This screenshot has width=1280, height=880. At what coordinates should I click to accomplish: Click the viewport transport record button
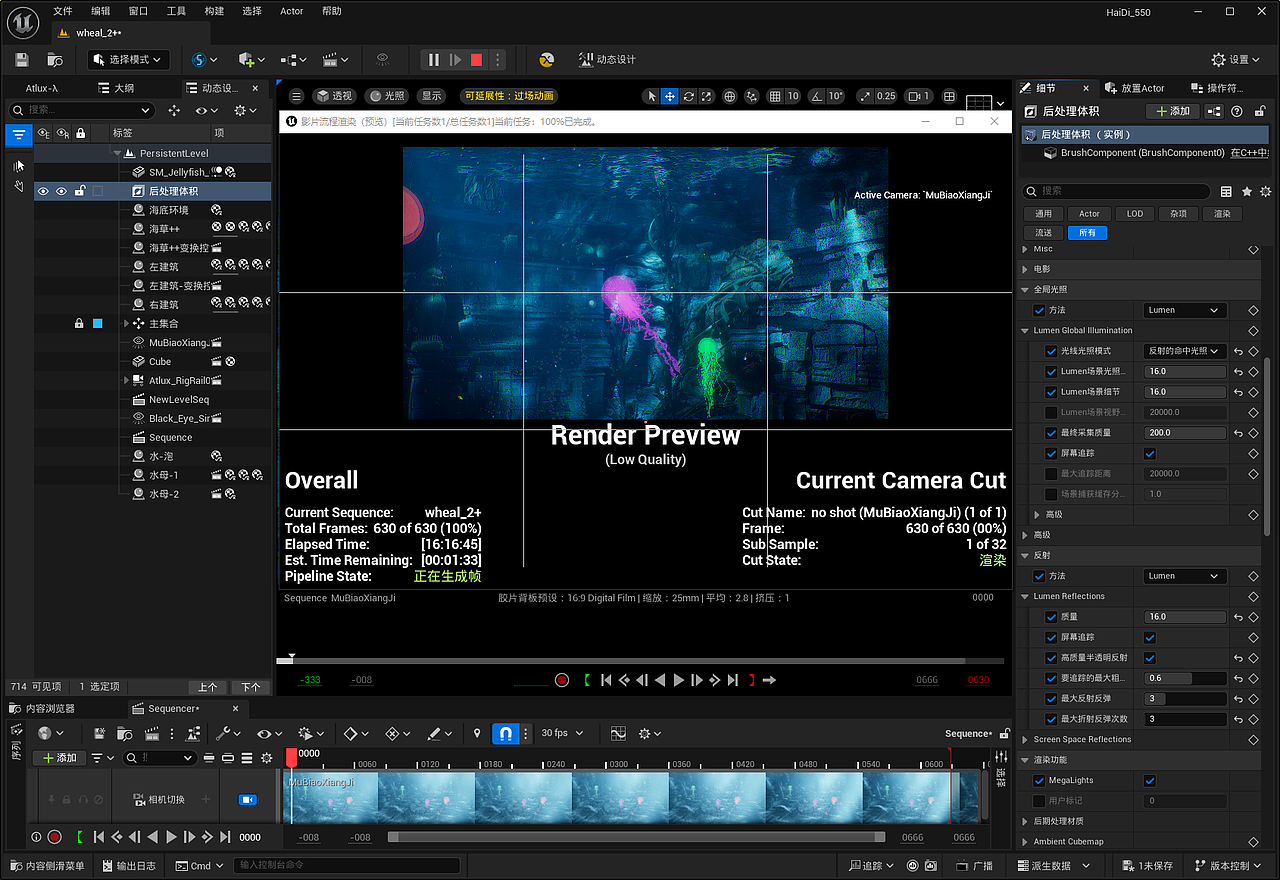pos(562,680)
